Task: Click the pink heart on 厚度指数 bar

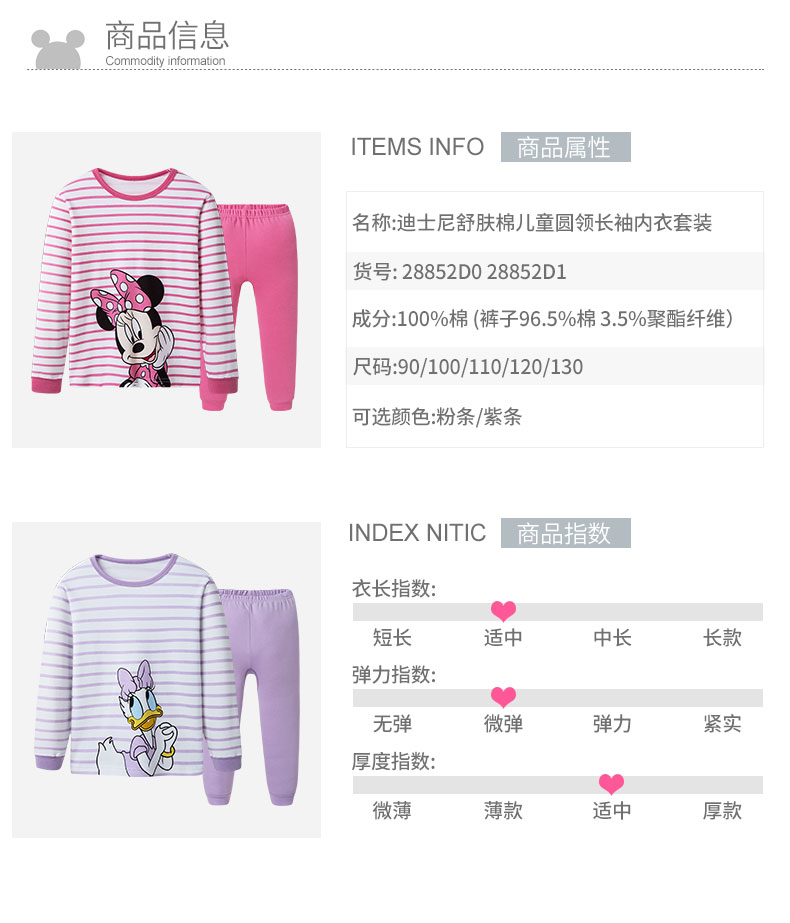Action: (611, 783)
